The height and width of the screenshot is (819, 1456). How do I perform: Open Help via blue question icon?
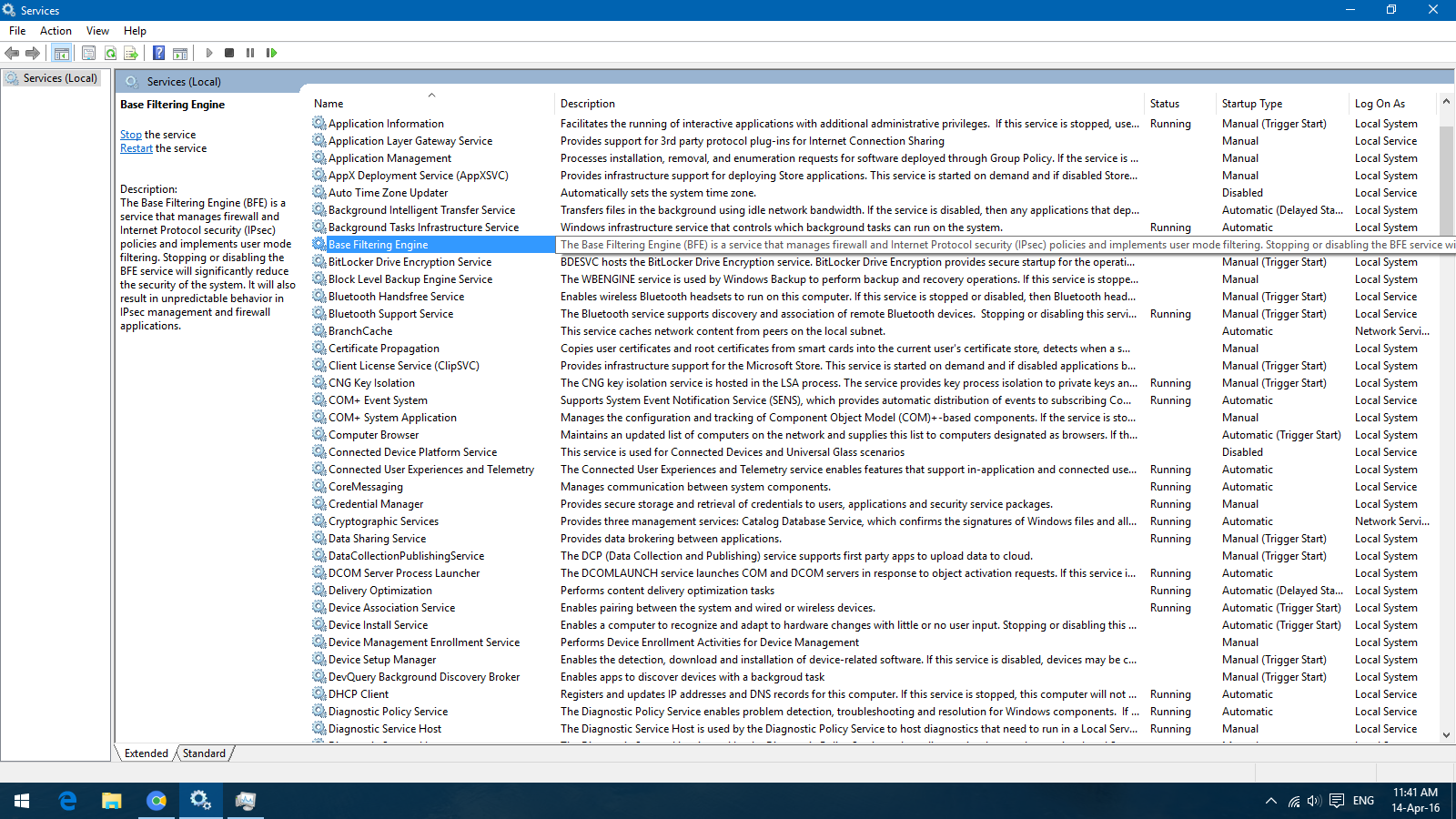coord(158,53)
